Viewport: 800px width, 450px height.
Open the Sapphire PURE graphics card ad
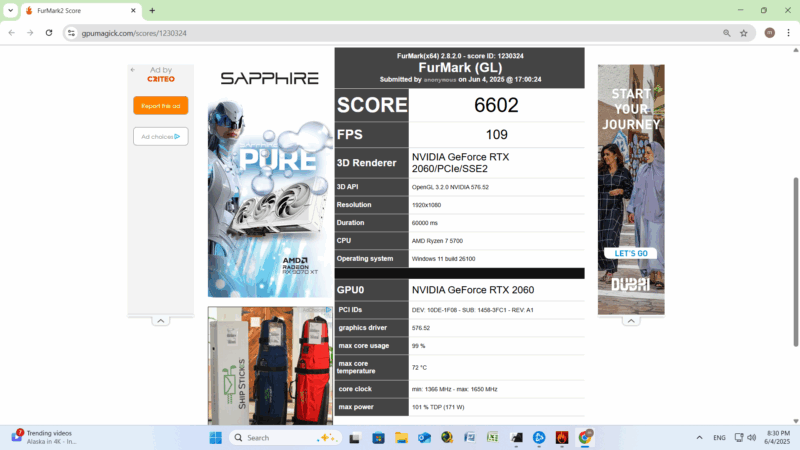(x=270, y=181)
